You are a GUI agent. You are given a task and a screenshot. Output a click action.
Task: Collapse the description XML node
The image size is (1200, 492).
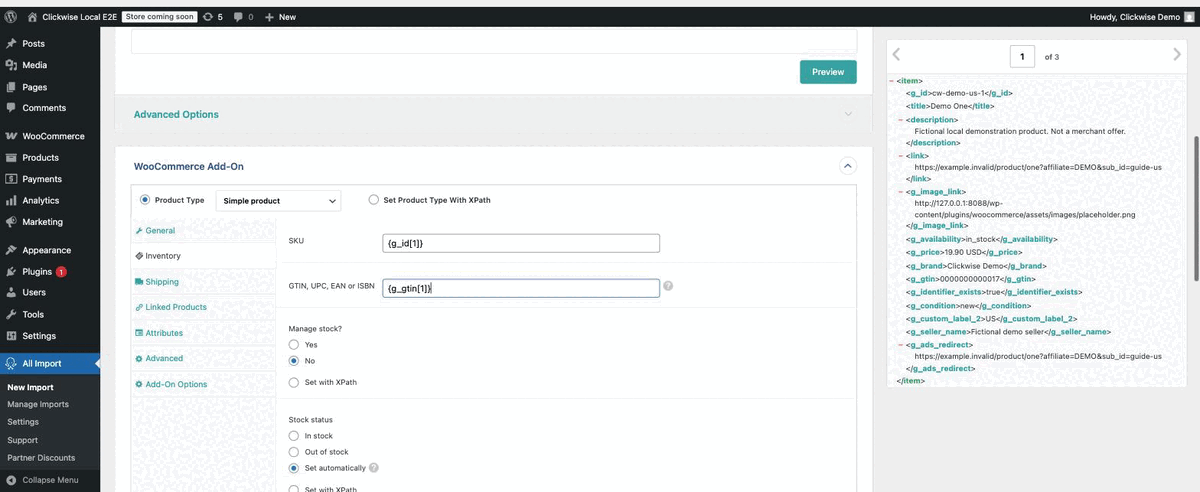coord(901,119)
